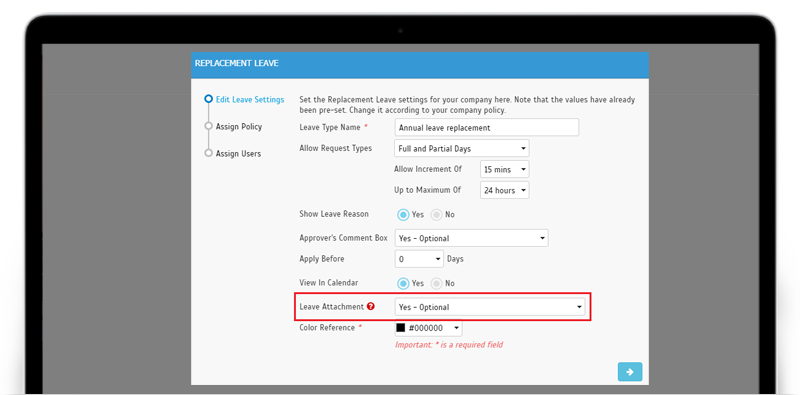Select Yes for View In Calendar
800x395 pixels.
(403, 283)
